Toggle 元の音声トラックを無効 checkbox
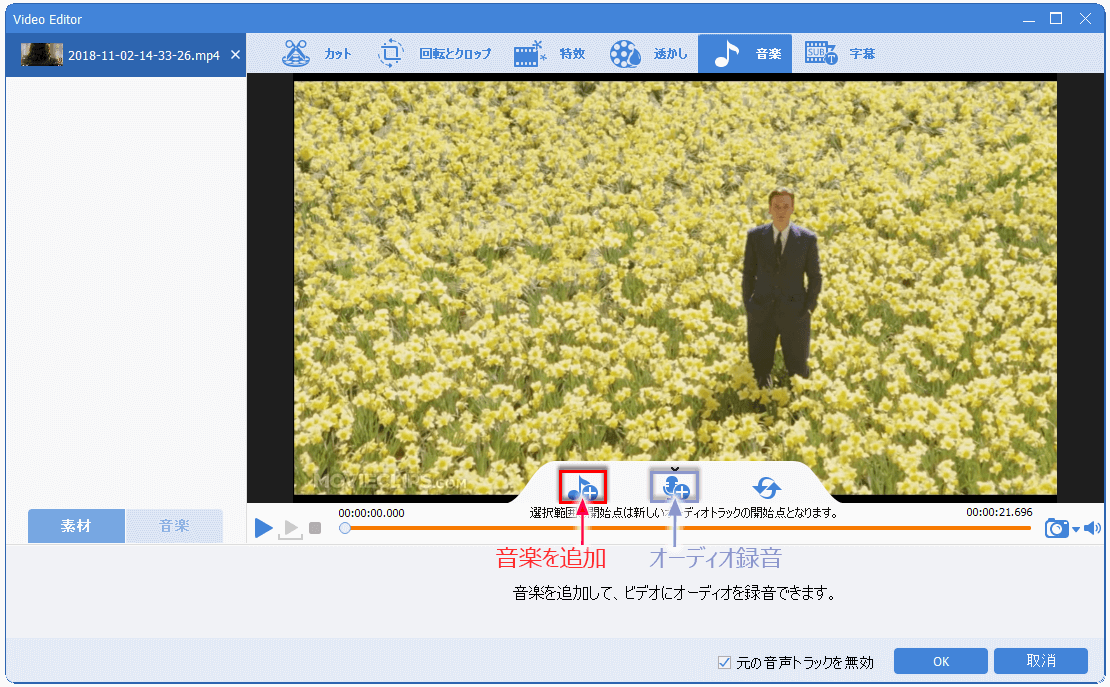This screenshot has height=687, width=1110. pyautogui.click(x=724, y=662)
